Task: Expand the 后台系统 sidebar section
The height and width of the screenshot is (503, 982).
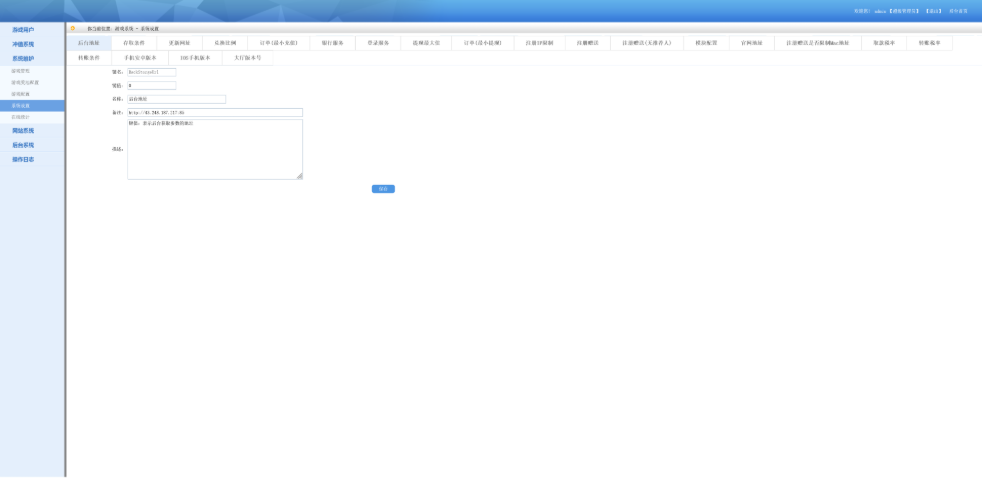Action: pos(23,145)
